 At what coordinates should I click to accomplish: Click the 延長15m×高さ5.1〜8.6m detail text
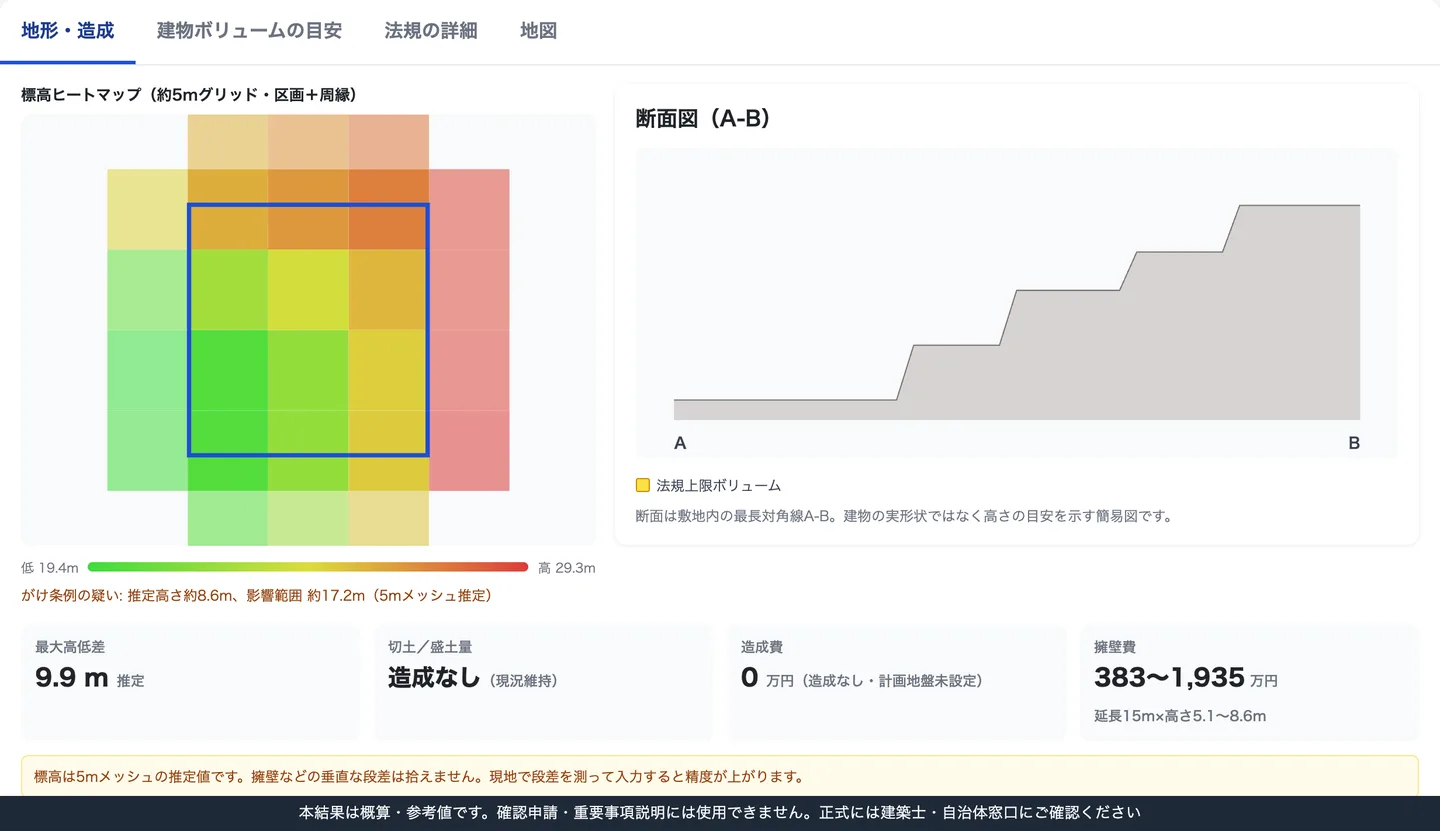coord(1180,716)
